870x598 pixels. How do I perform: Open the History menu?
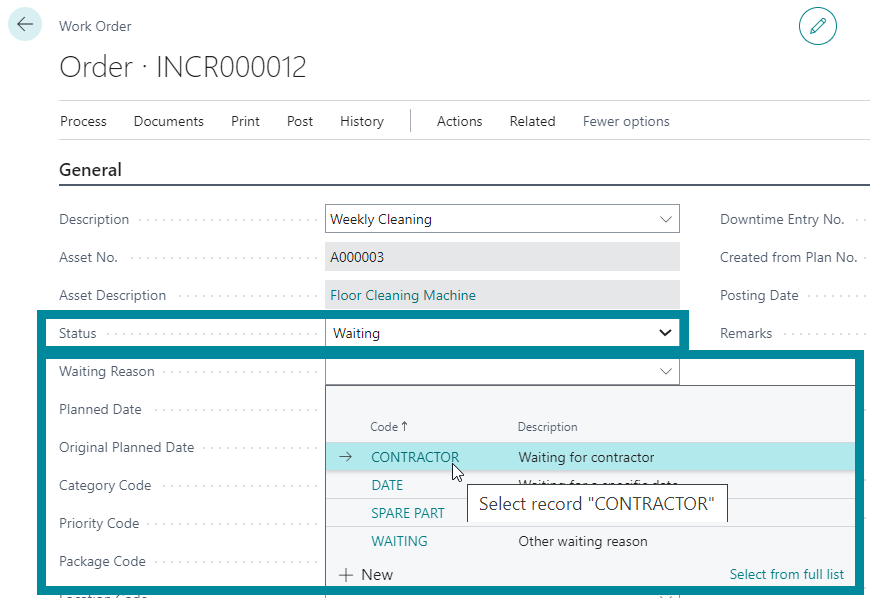coord(362,121)
